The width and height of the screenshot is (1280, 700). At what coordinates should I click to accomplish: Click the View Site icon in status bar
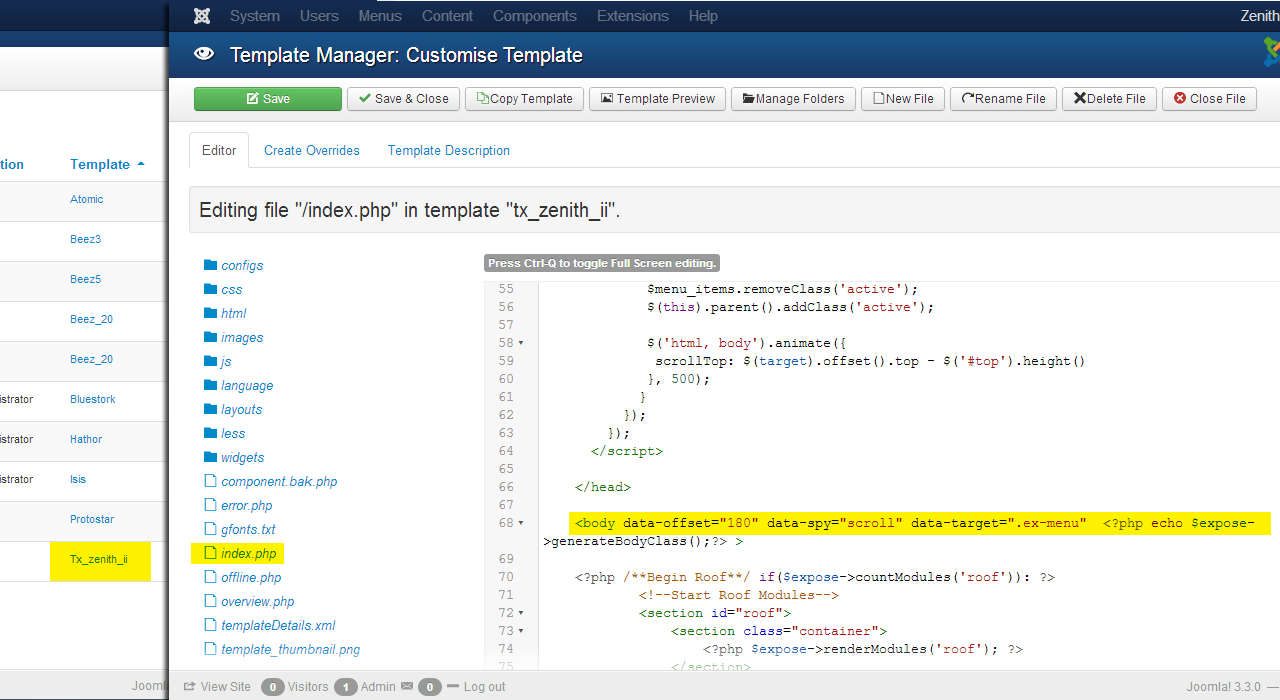coord(191,686)
